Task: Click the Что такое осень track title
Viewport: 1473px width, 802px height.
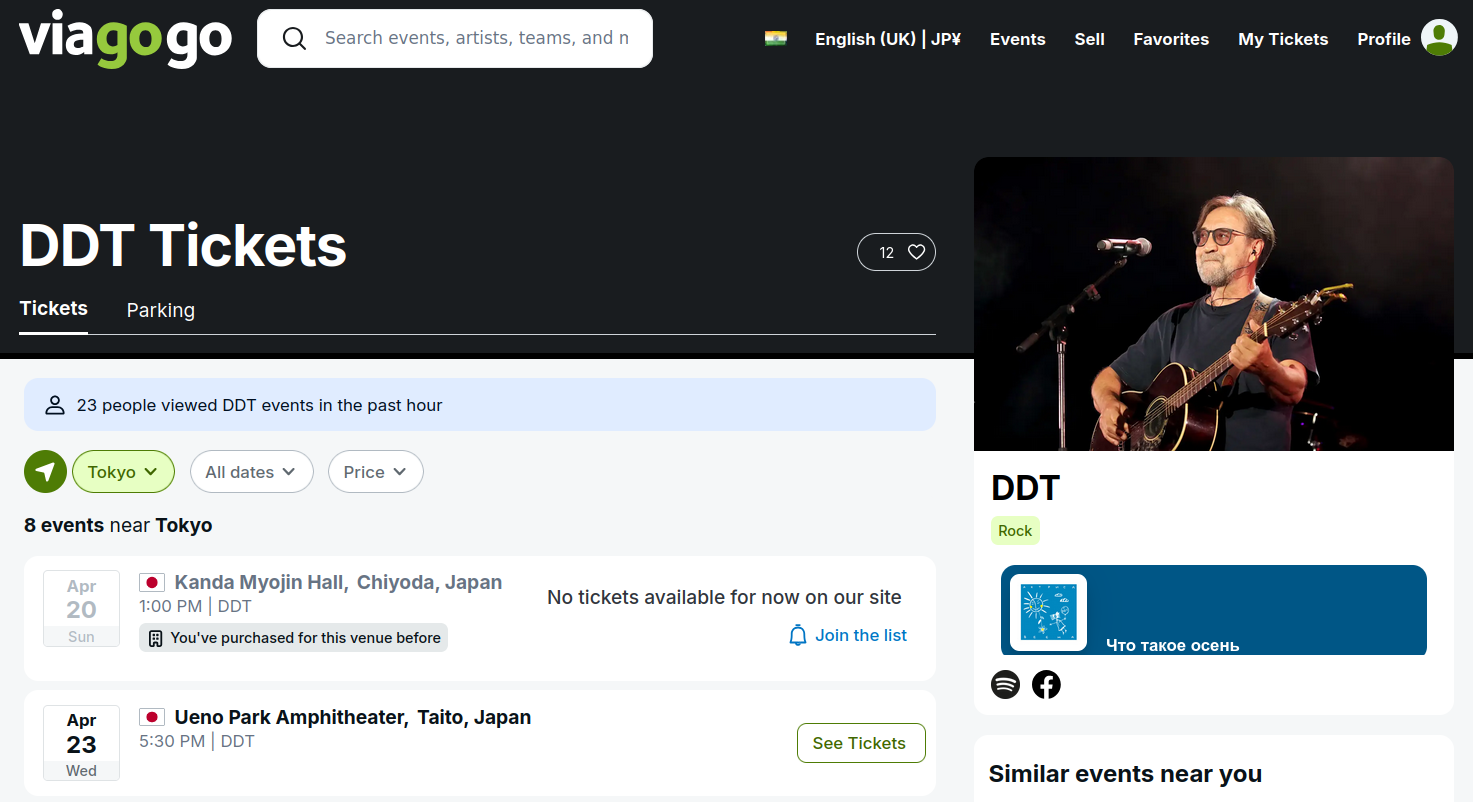Action: [x=1173, y=645]
